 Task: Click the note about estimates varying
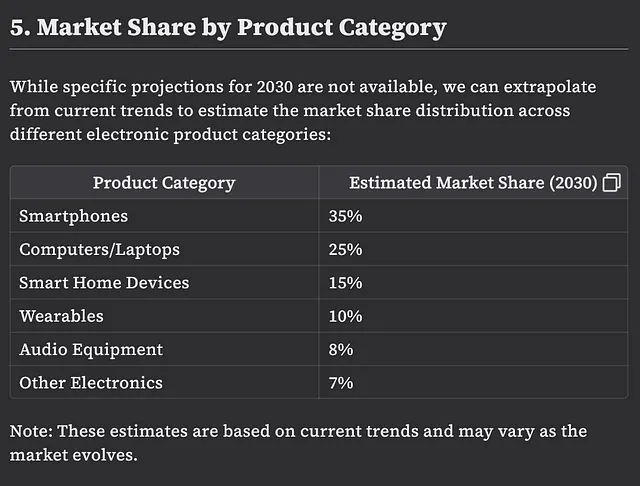[298, 443]
